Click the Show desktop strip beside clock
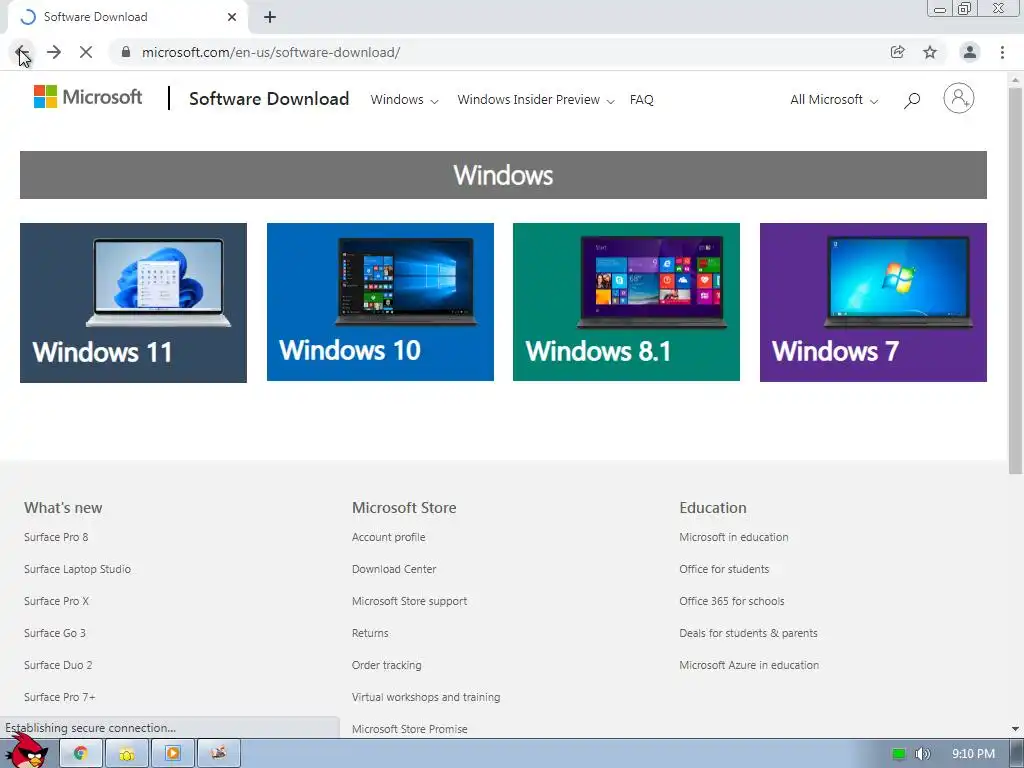Screen dimensions: 1024x768 [1017, 754]
